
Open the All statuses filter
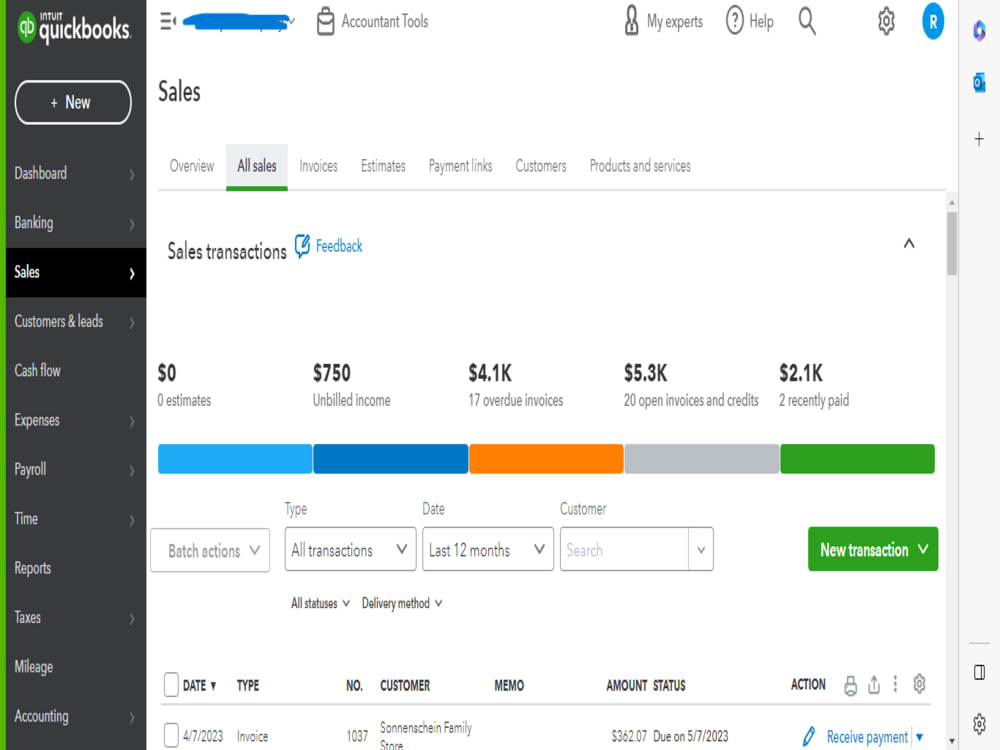pyautogui.click(x=318, y=602)
